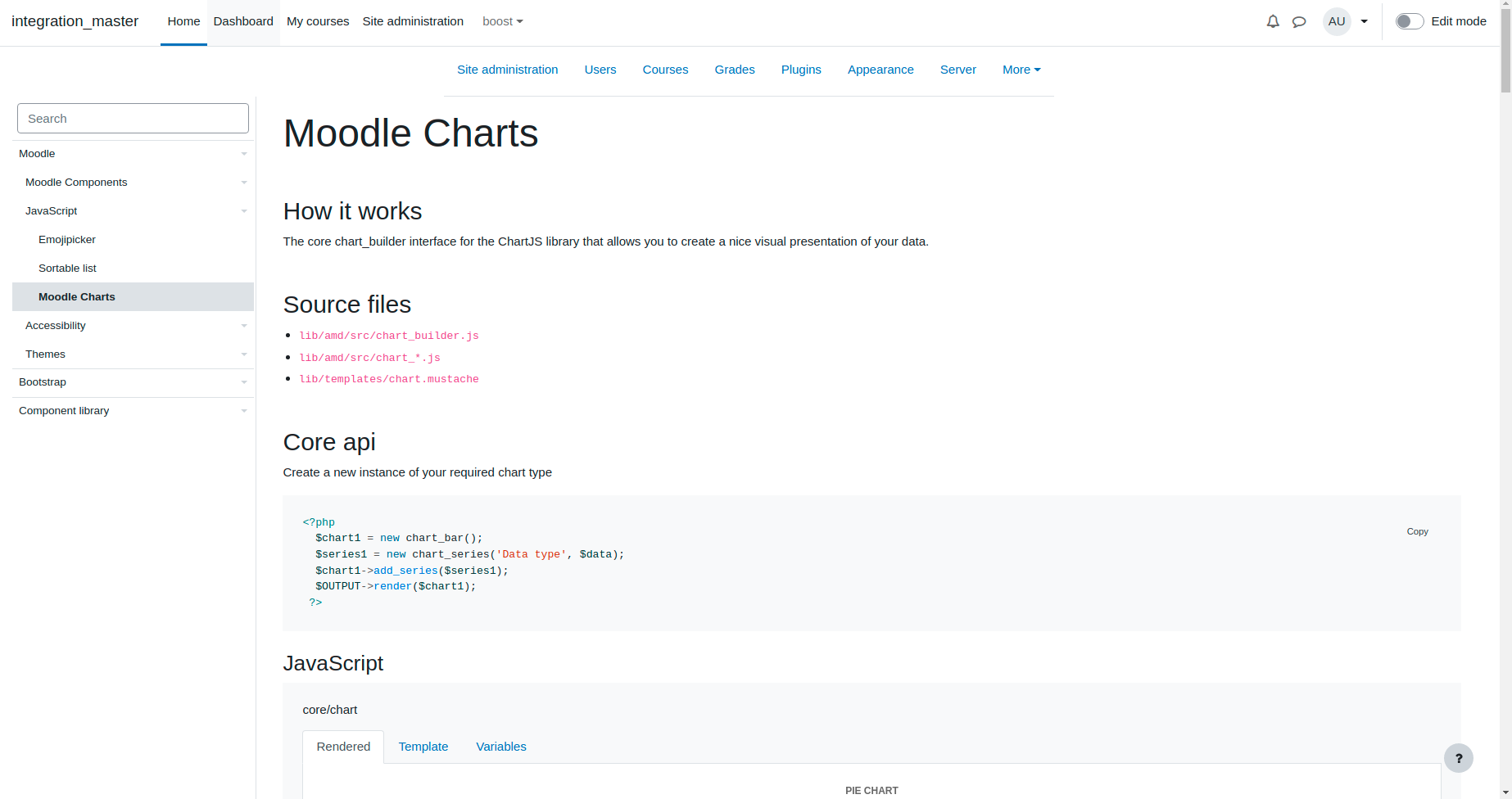1512x799 pixels.
Task: Open the Themes sidebar item
Action: click(x=45, y=354)
